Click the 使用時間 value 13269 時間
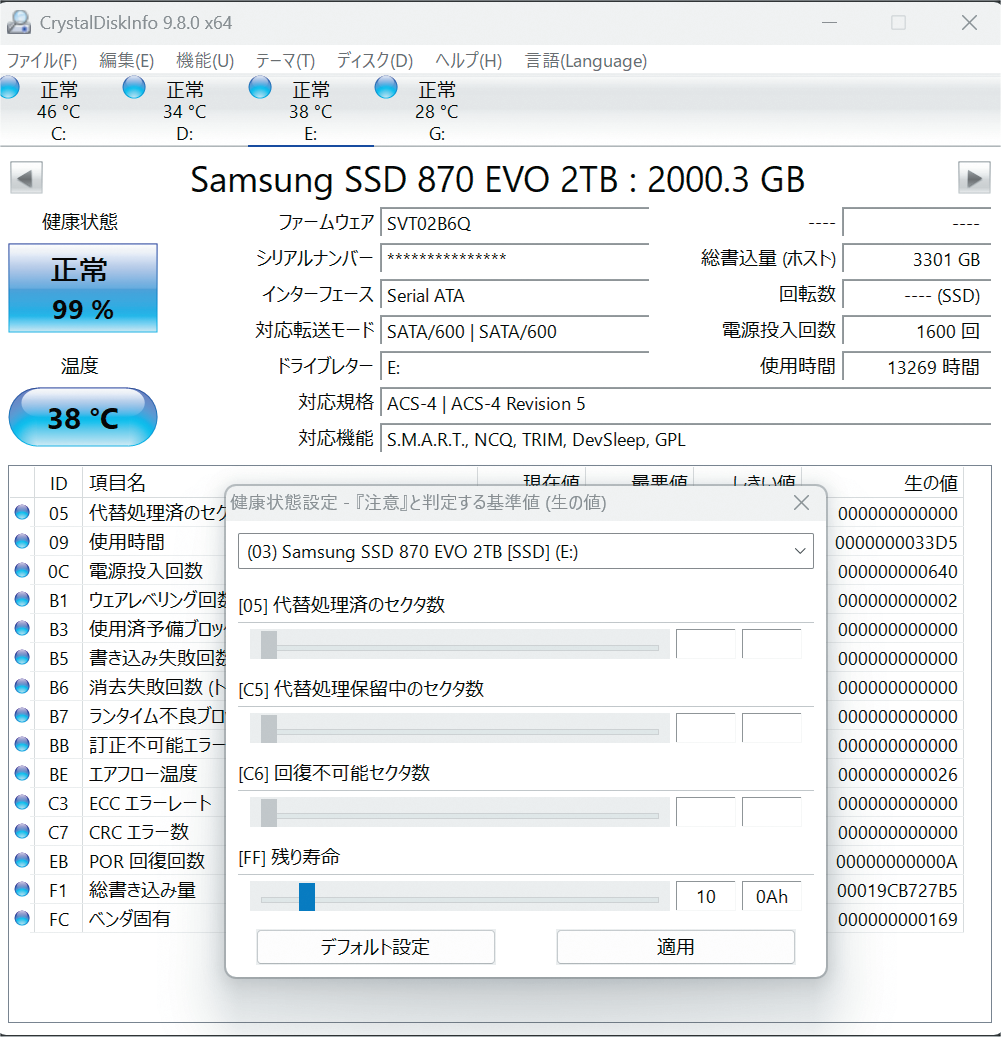This screenshot has width=1001, height=1037. (x=917, y=367)
